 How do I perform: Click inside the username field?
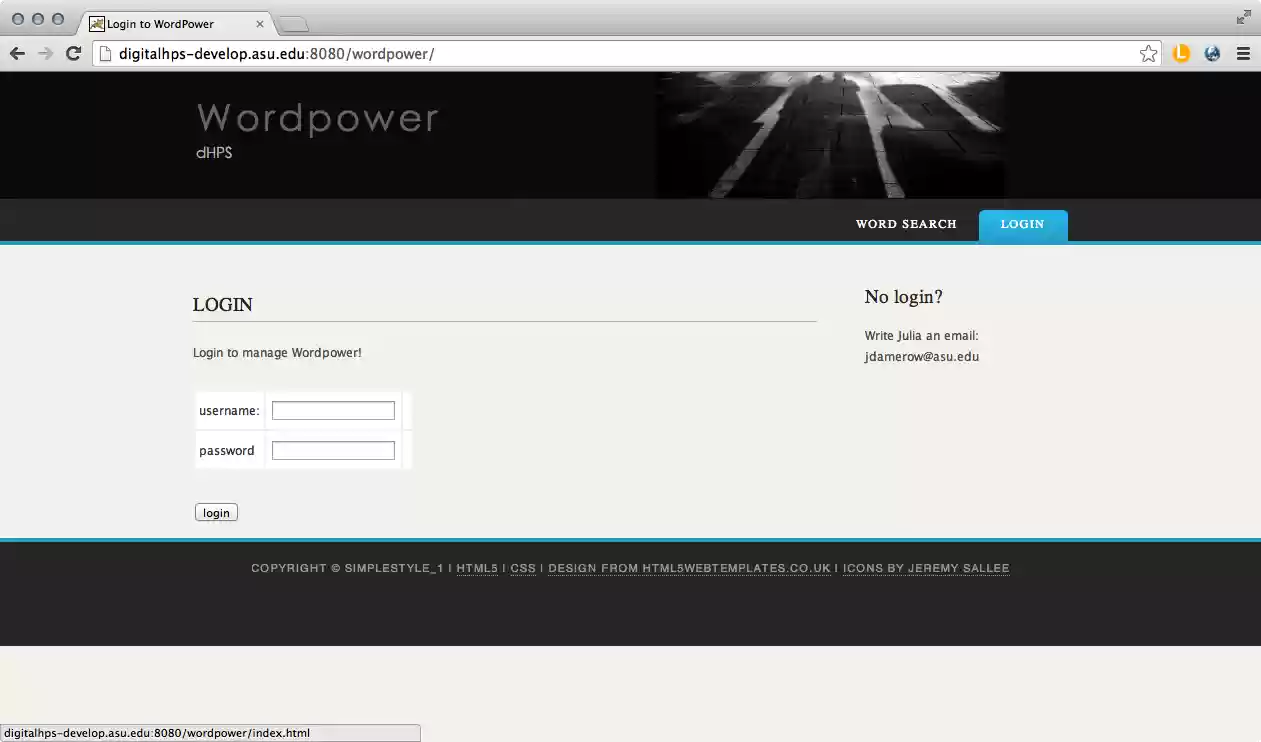pyautogui.click(x=332, y=410)
